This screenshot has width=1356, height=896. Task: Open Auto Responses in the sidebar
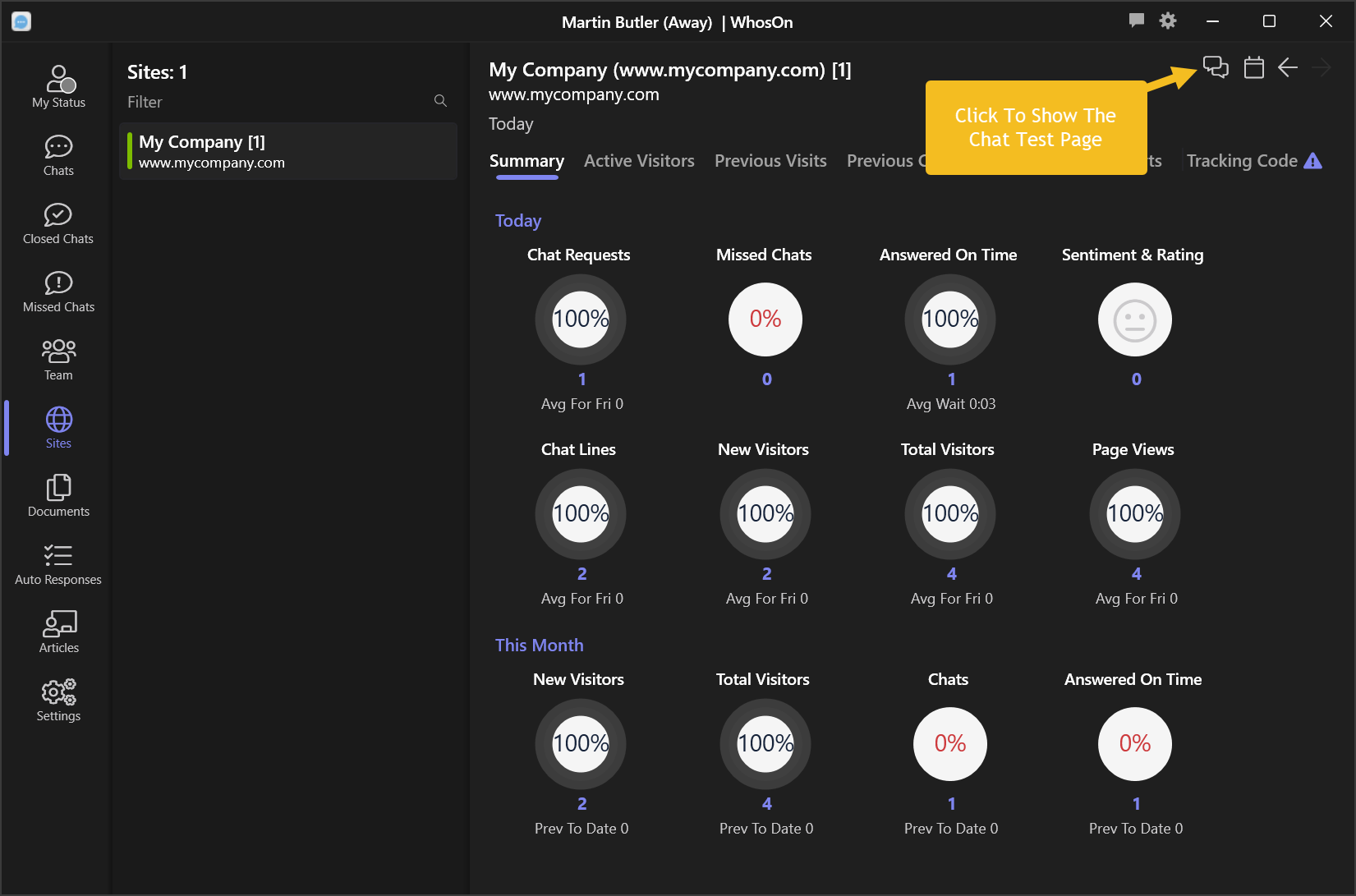pyautogui.click(x=58, y=564)
